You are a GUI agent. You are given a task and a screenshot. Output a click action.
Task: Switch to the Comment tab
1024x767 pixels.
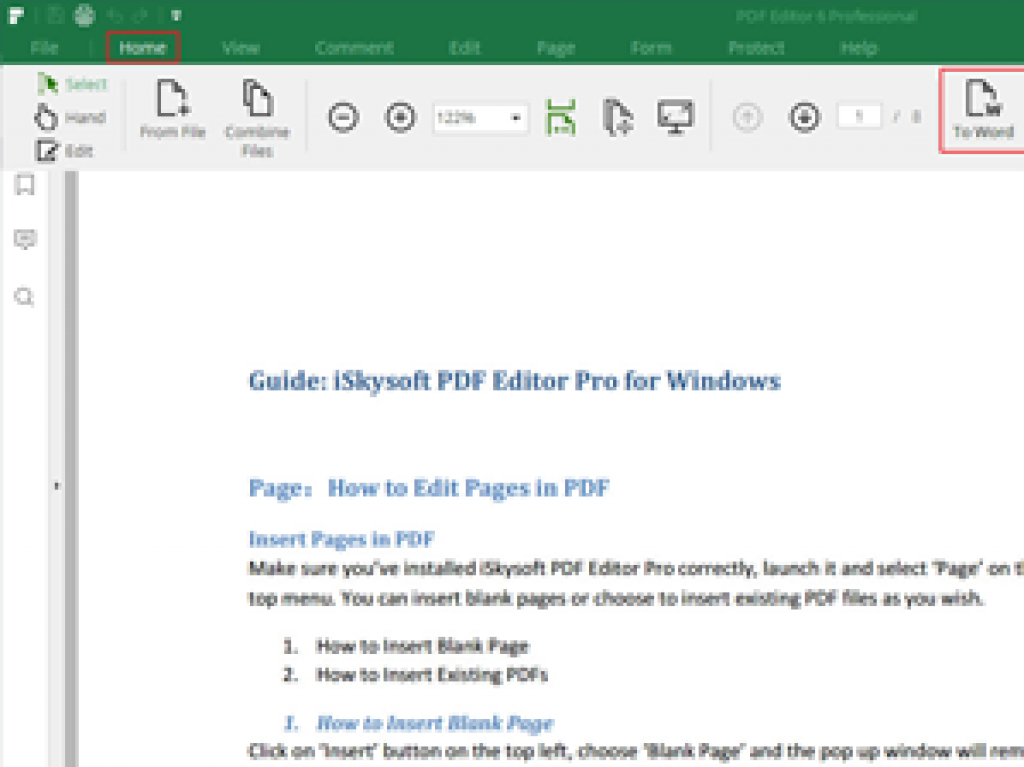(354, 48)
